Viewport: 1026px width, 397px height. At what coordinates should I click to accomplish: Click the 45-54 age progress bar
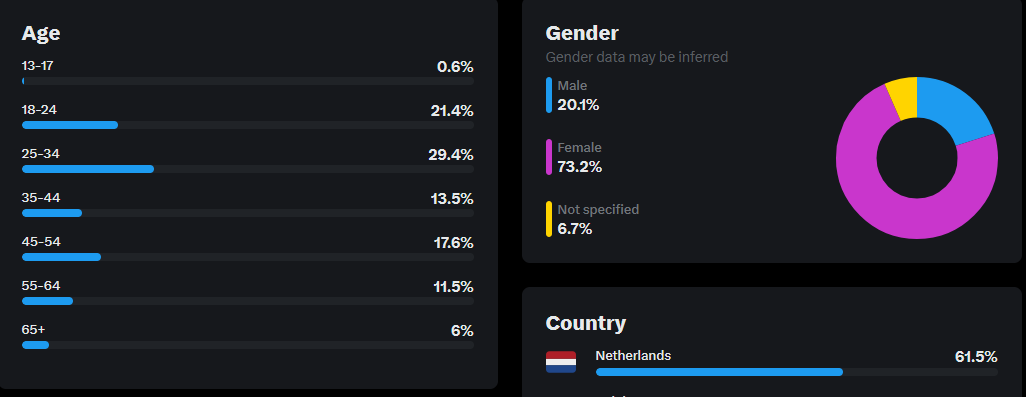pyautogui.click(x=248, y=257)
